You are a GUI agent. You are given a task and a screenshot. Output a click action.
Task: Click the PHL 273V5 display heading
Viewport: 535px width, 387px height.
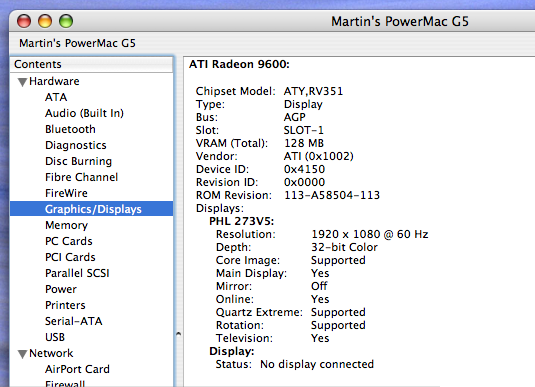(x=242, y=221)
